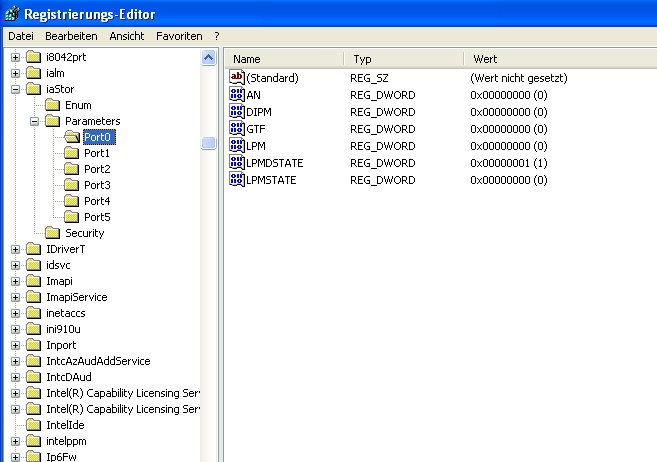Viewport: 657px width, 462px height.
Task: Expand the idsvc key
Action: pos(16,266)
